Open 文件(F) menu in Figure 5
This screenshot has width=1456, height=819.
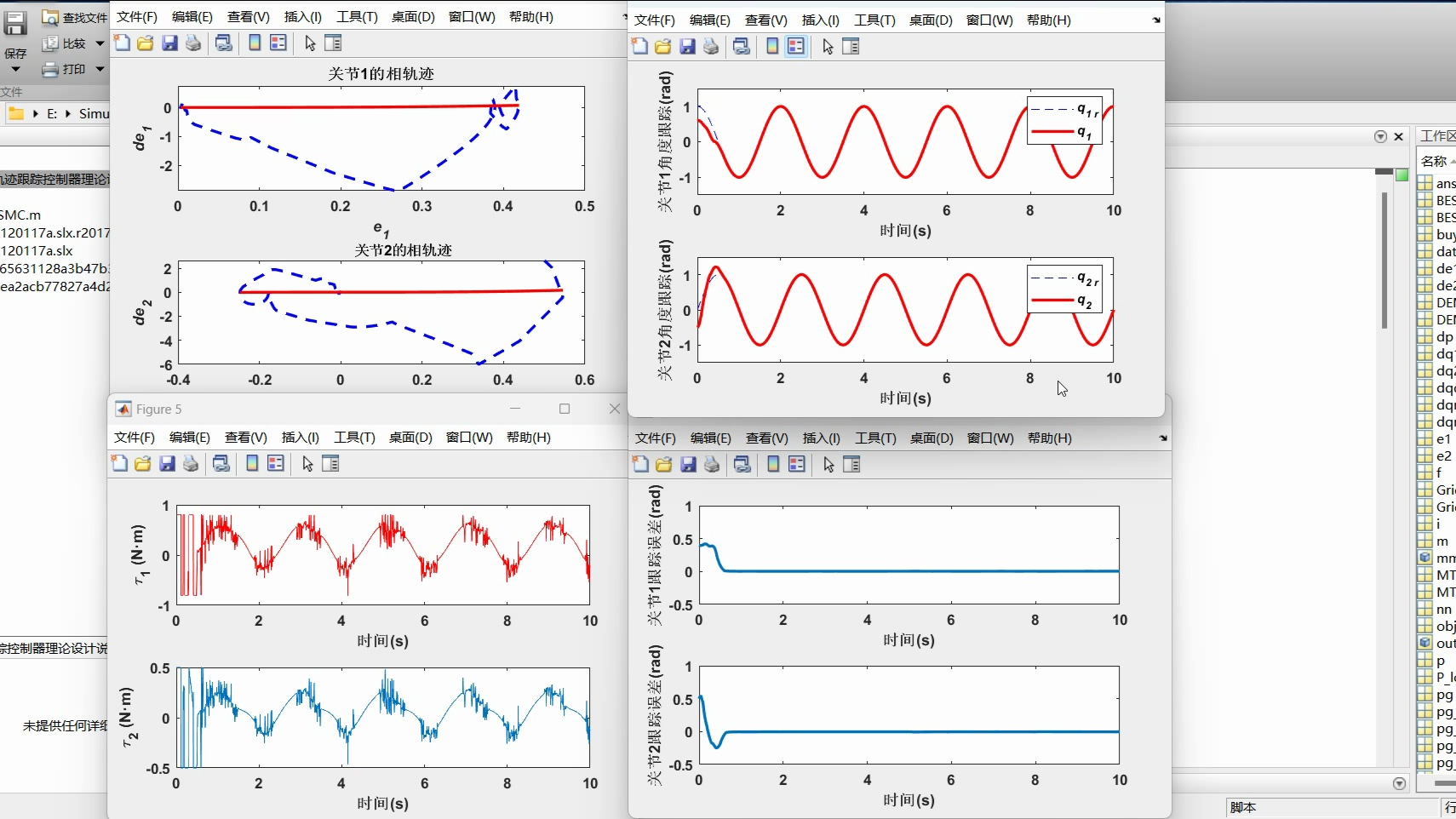pyautogui.click(x=135, y=437)
